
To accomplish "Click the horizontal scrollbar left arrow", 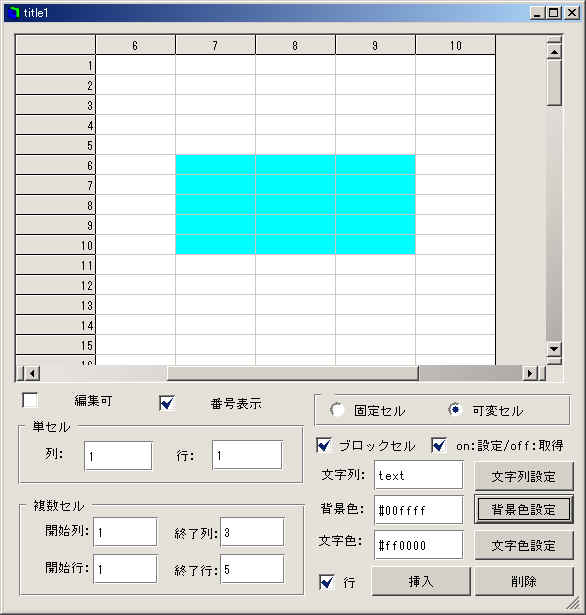I will click(32, 373).
